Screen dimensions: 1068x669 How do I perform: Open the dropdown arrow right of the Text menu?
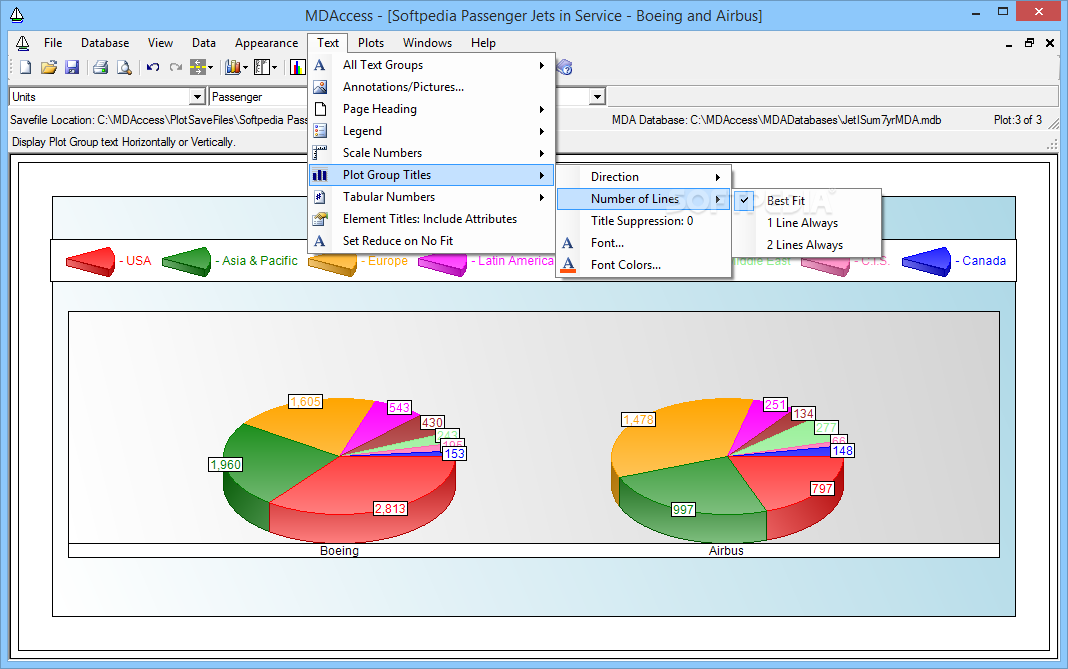pyautogui.click(x=597, y=97)
